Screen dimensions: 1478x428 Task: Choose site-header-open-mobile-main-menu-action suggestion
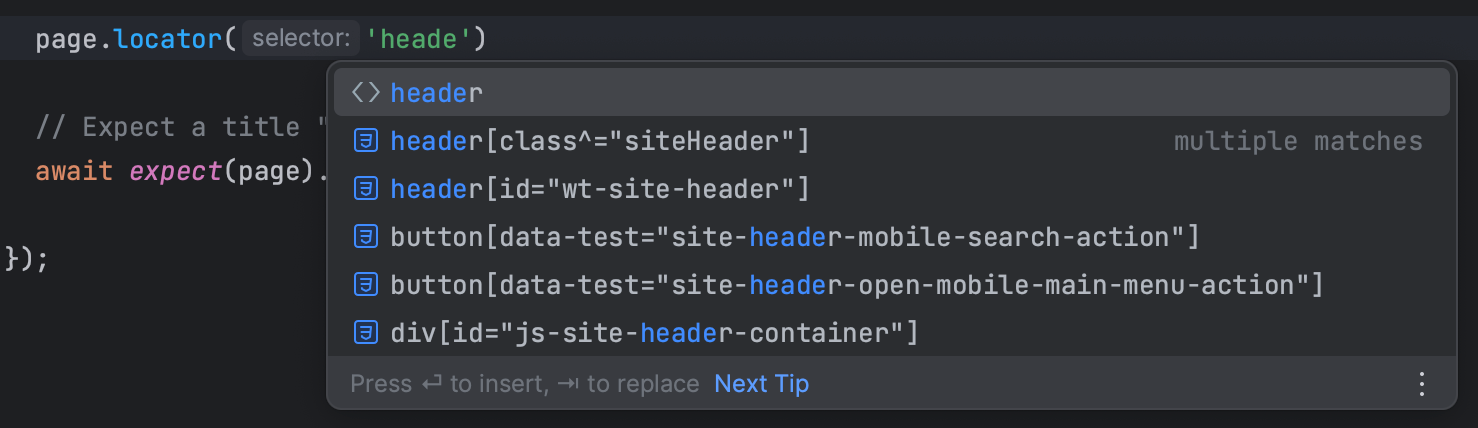891,285
